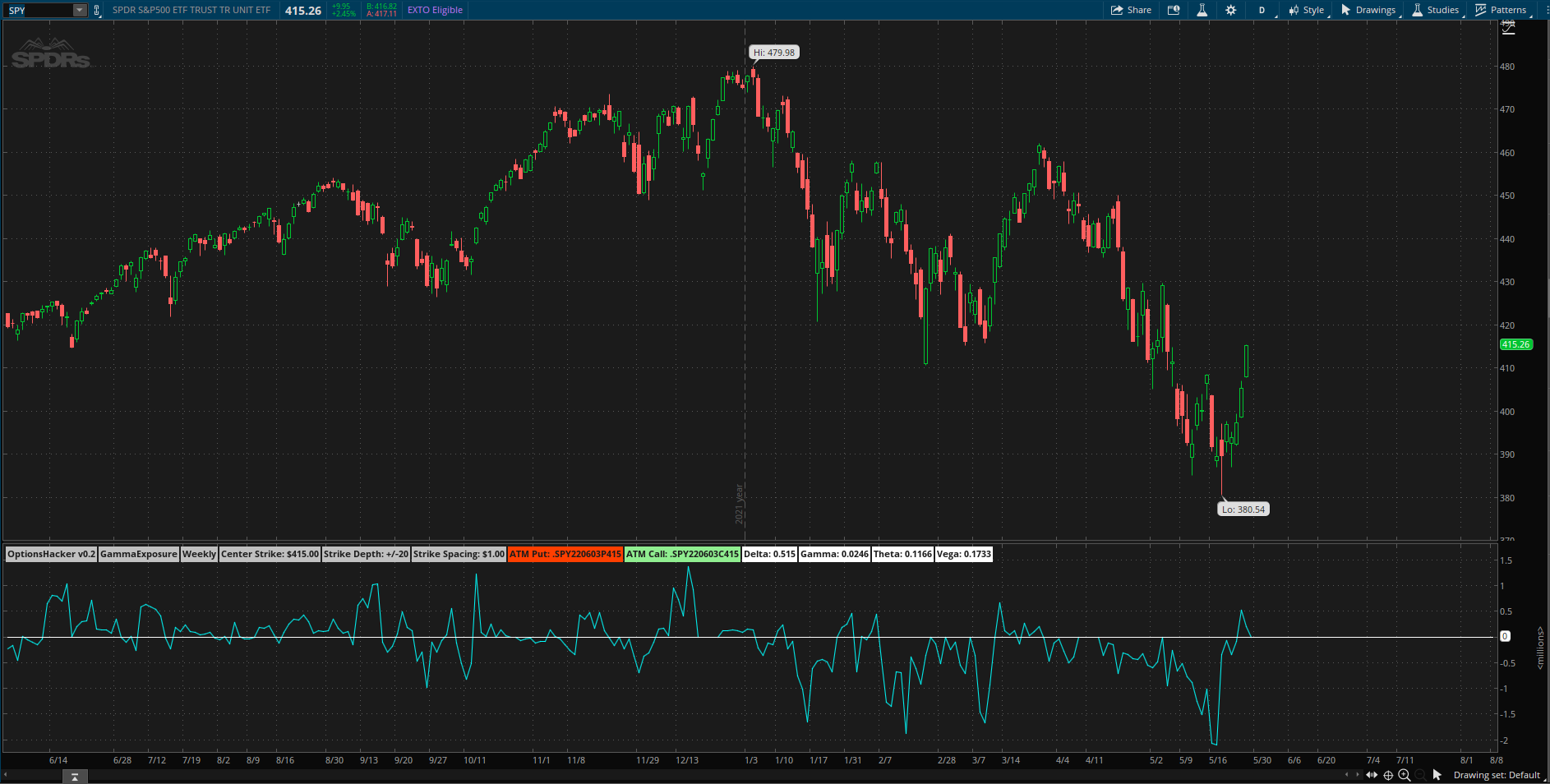Open the Style menu

coord(1307,10)
